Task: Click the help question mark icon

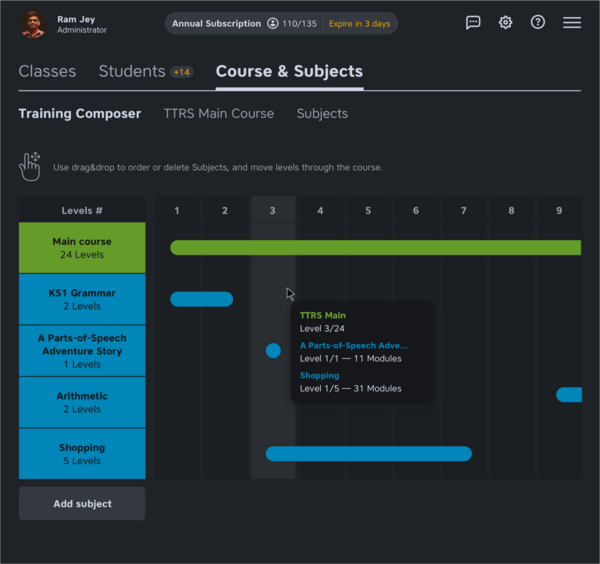Action: (x=538, y=23)
